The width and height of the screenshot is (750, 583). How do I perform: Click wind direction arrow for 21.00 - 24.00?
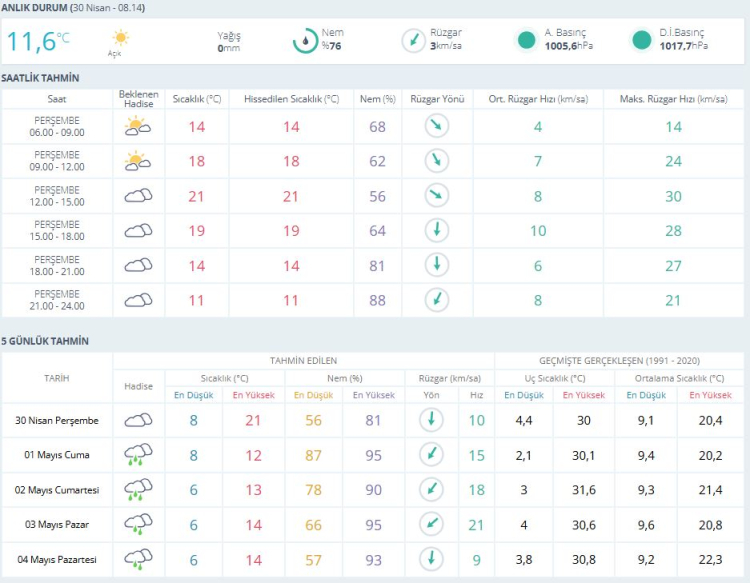click(436, 300)
